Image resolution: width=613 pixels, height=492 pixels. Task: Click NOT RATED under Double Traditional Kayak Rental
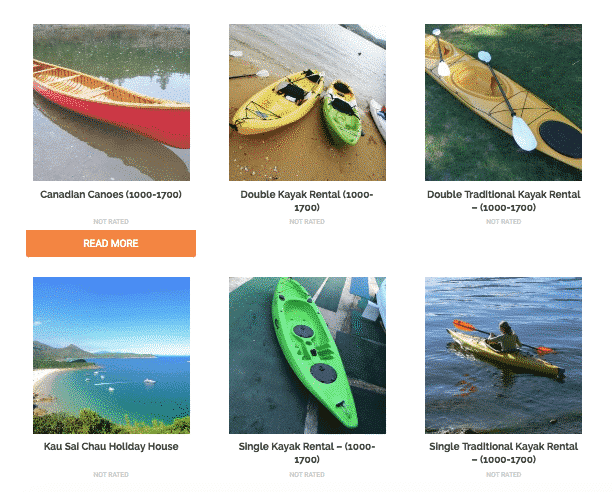coord(504,222)
